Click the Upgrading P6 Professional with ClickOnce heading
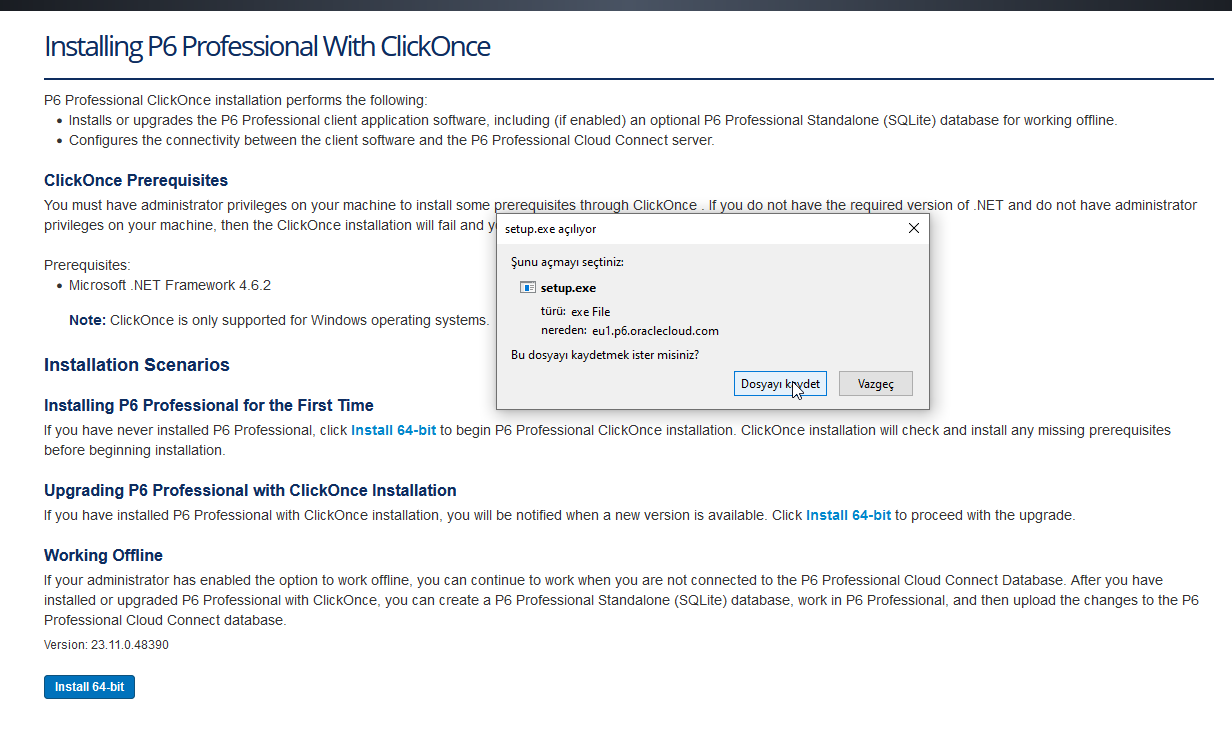Viewport: 1232px width, 751px height. (250, 490)
